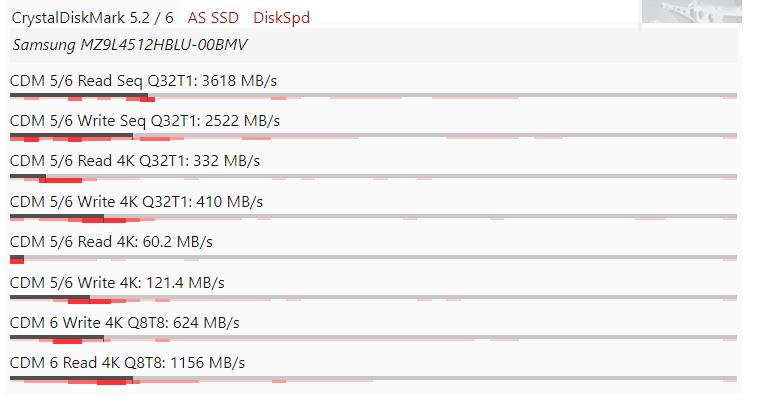Image resolution: width=761 pixels, height=403 pixels.
Task: Click the Read 4K Q32T1 332 MB/s label
Action: point(135,161)
